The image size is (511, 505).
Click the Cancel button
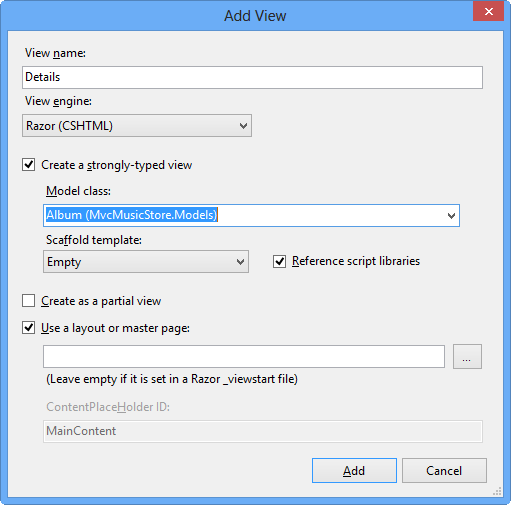click(x=444, y=470)
